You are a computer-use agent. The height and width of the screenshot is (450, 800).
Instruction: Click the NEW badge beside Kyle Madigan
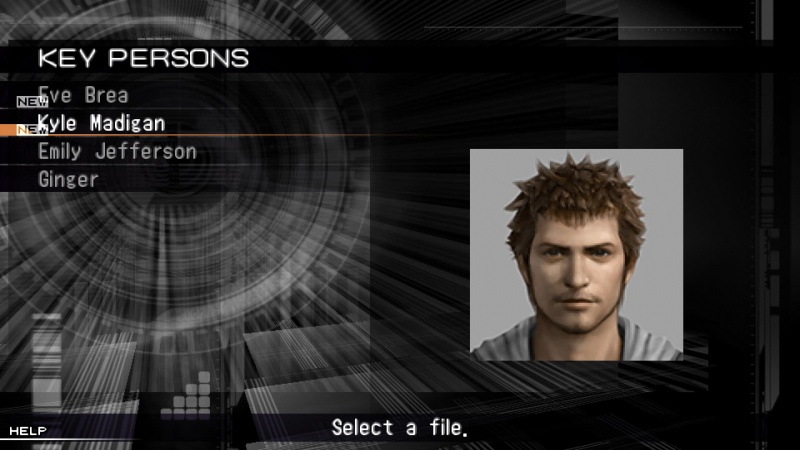32,130
